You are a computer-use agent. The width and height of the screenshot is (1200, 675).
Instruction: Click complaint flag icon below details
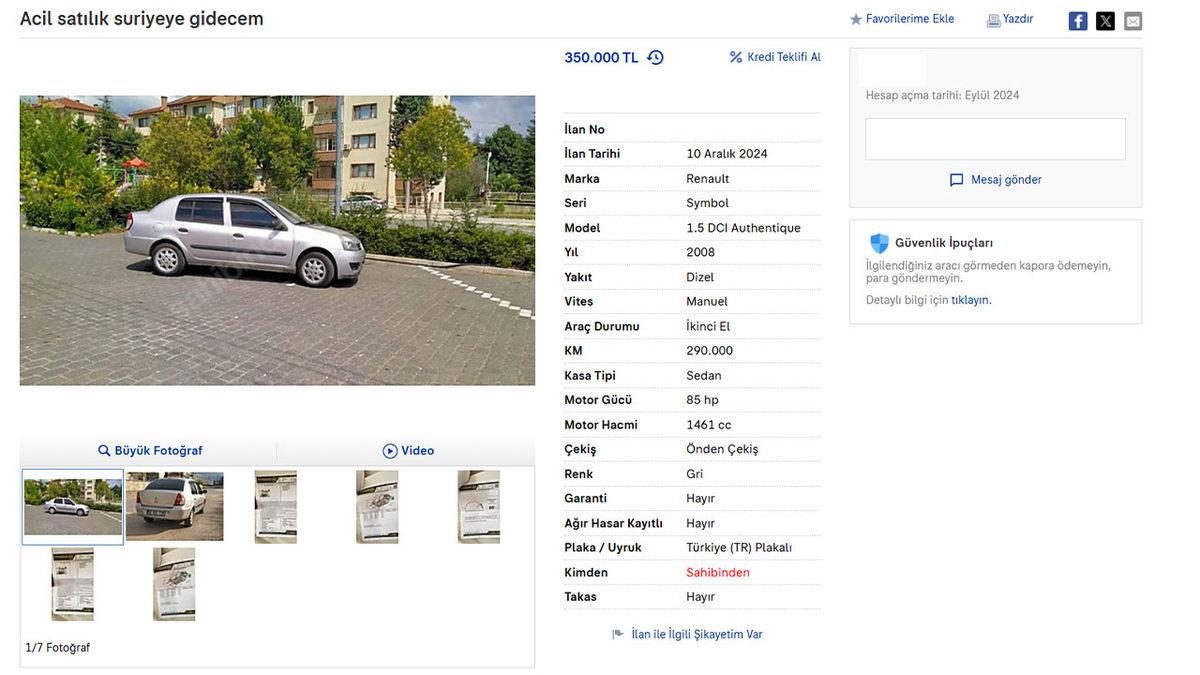click(618, 634)
